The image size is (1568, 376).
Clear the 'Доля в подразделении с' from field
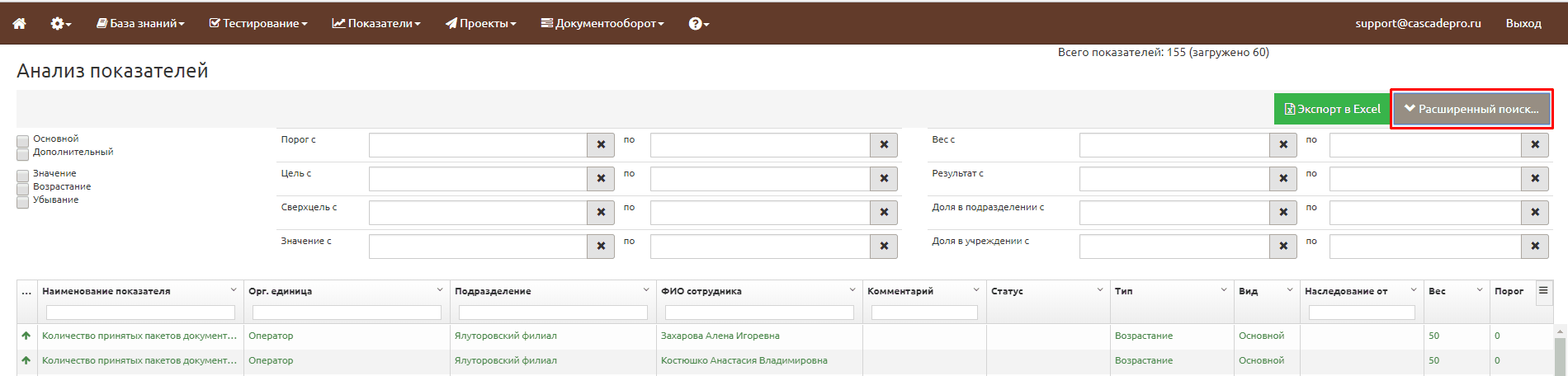[x=1283, y=213]
